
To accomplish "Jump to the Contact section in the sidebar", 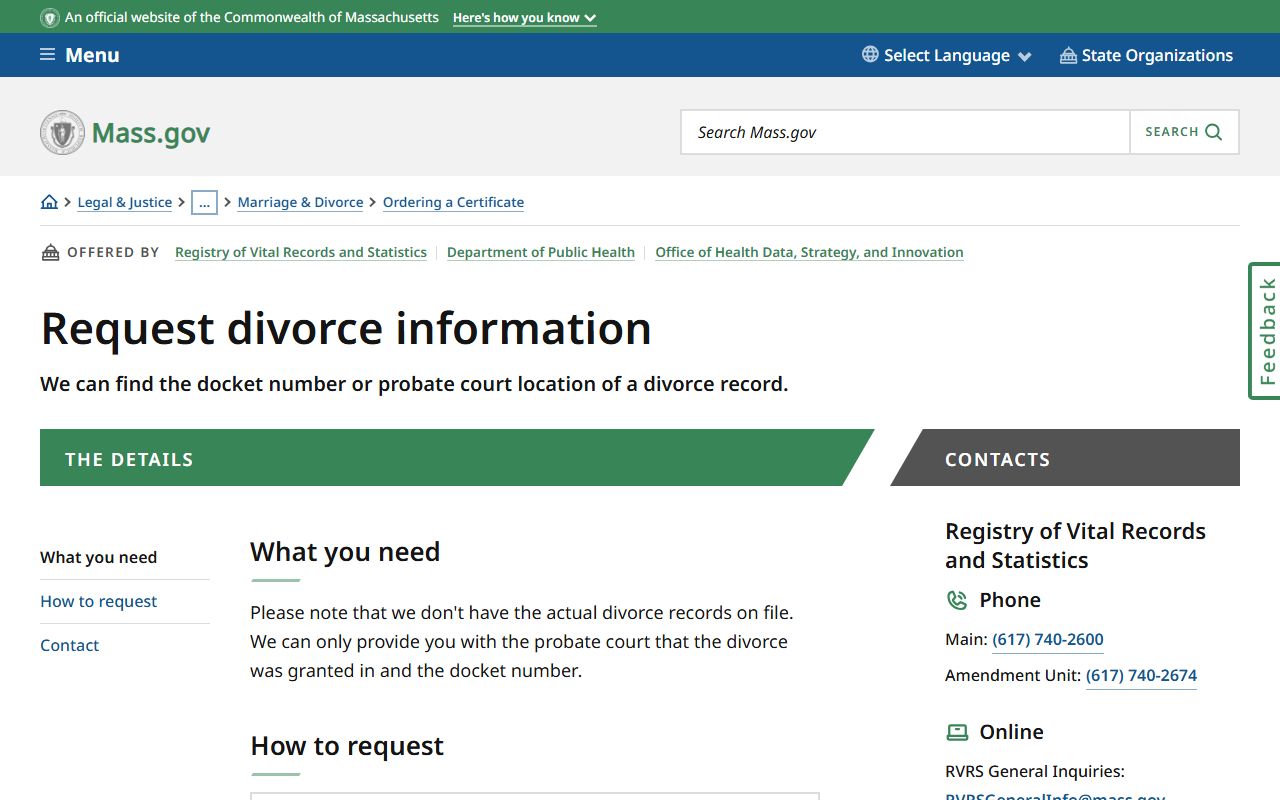I will [x=69, y=645].
